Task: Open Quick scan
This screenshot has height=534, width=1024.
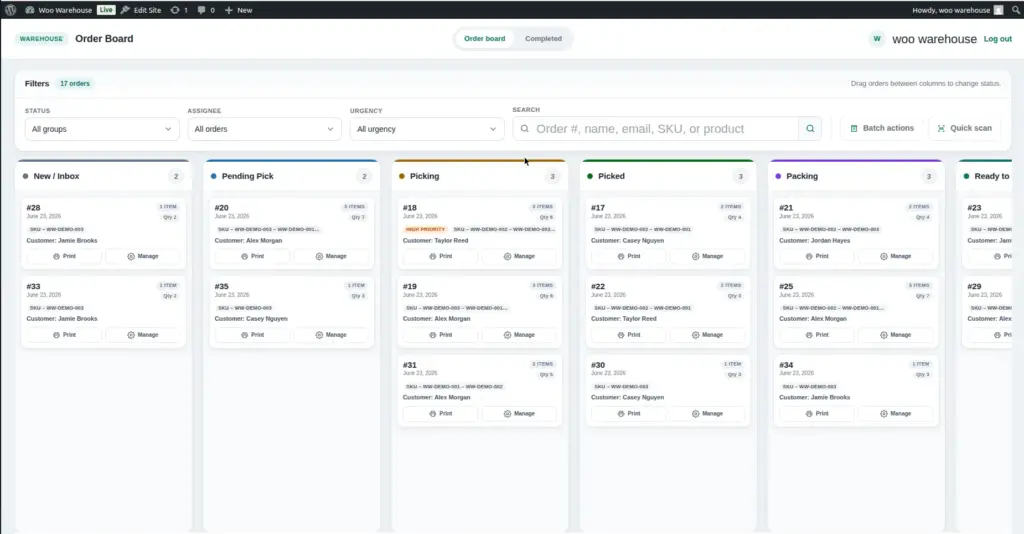Action: [x=965, y=128]
